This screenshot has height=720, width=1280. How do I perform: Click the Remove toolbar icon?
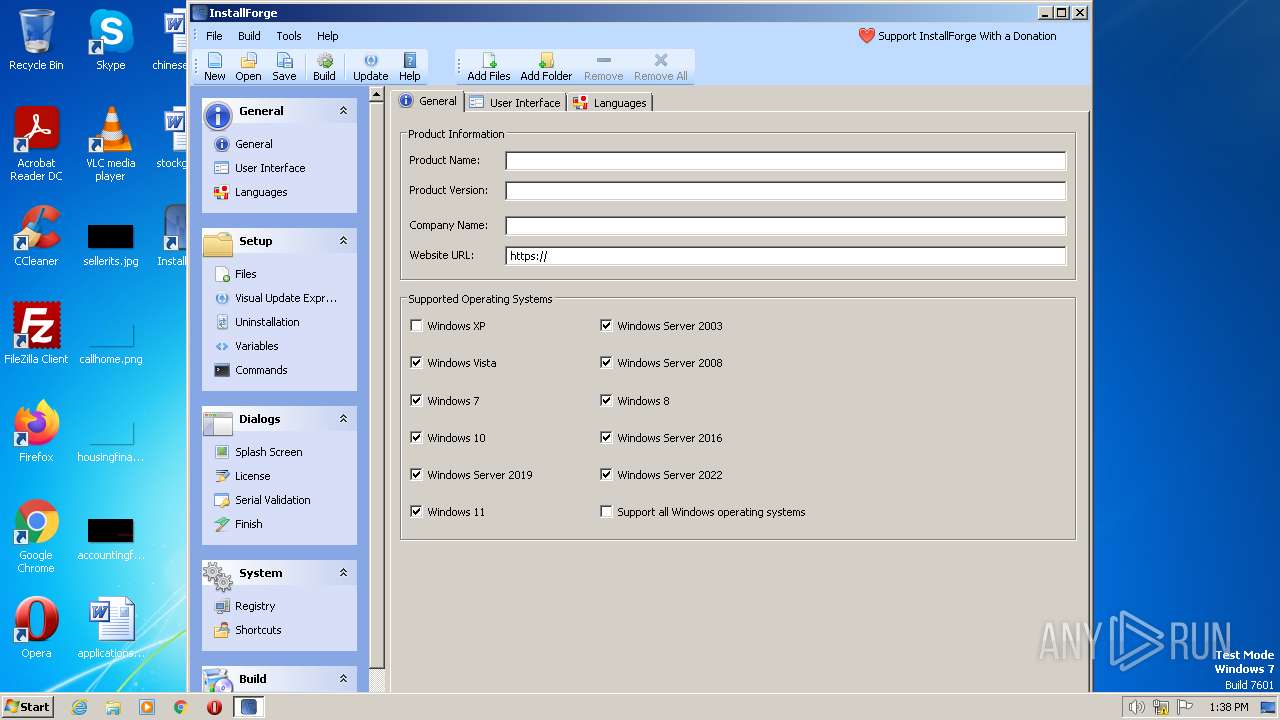point(603,67)
